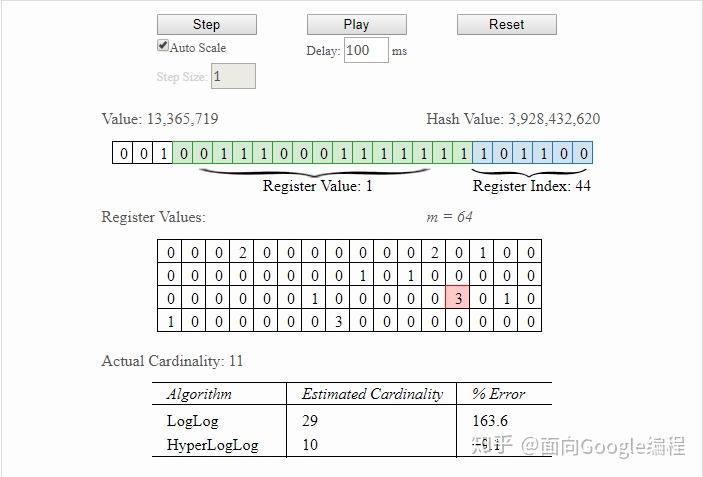Click the % Error column header

point(498,394)
